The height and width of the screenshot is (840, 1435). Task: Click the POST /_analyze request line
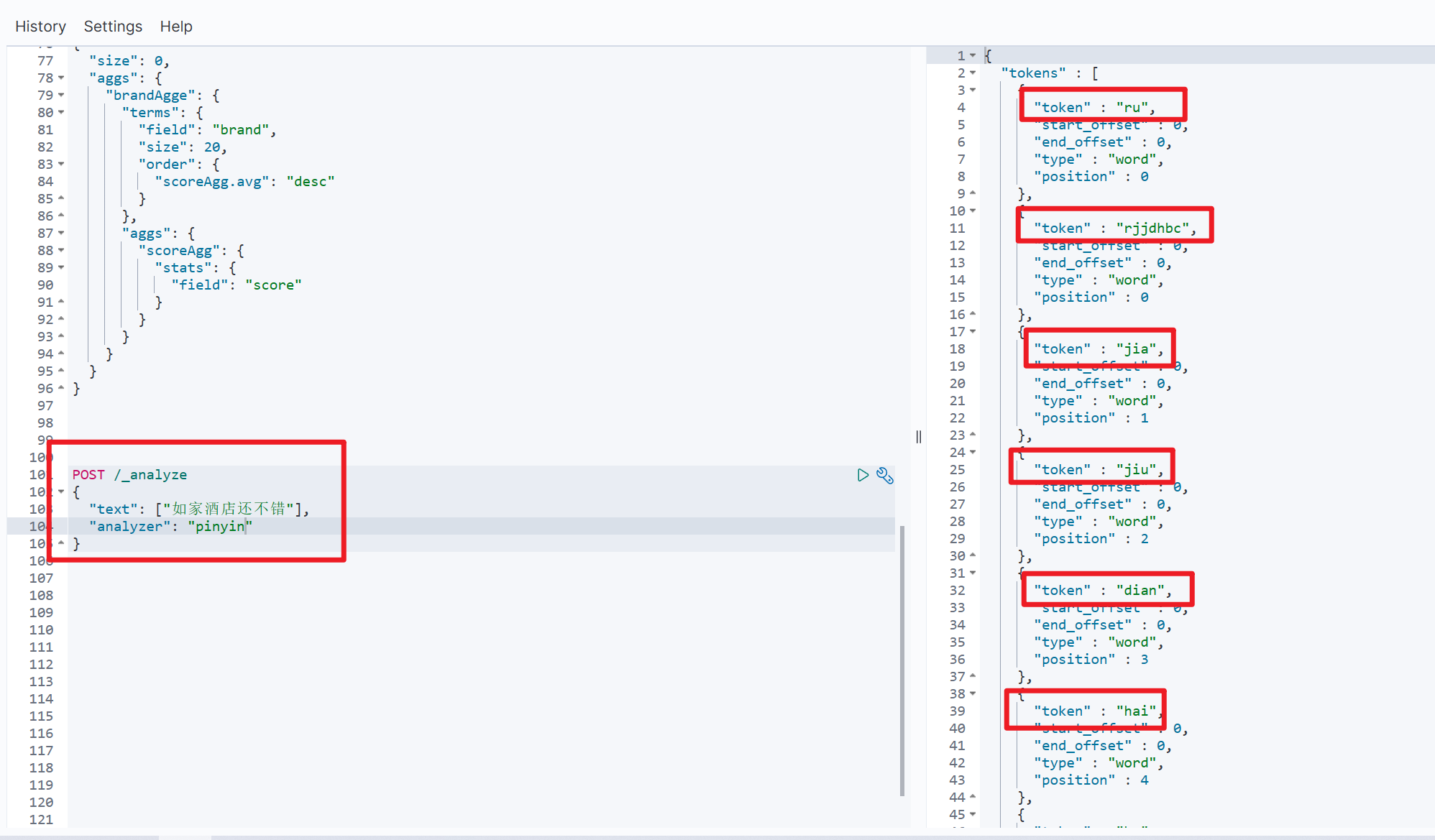[x=129, y=474]
